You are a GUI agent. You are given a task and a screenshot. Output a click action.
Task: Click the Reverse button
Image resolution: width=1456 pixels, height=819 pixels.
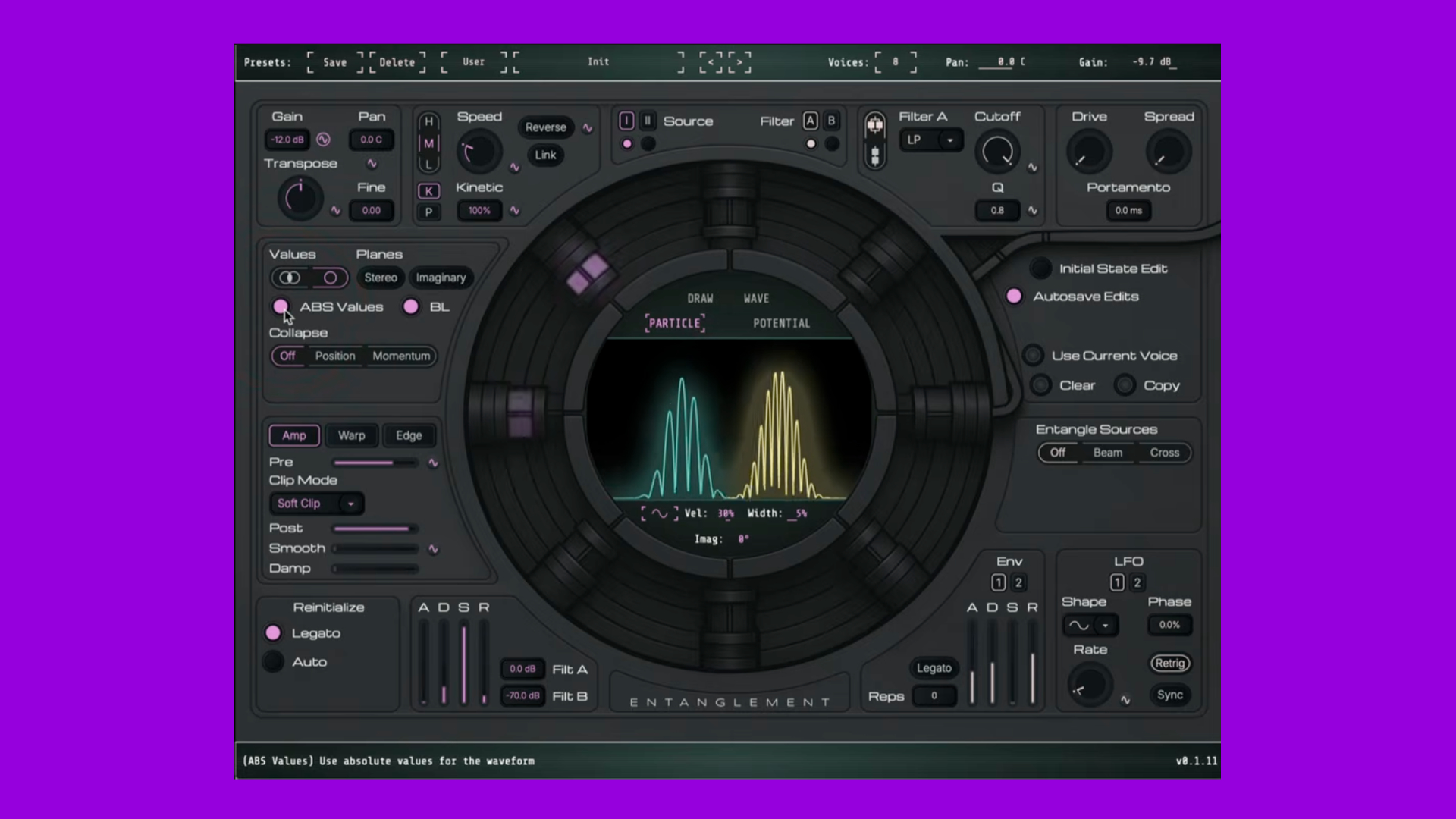point(545,127)
